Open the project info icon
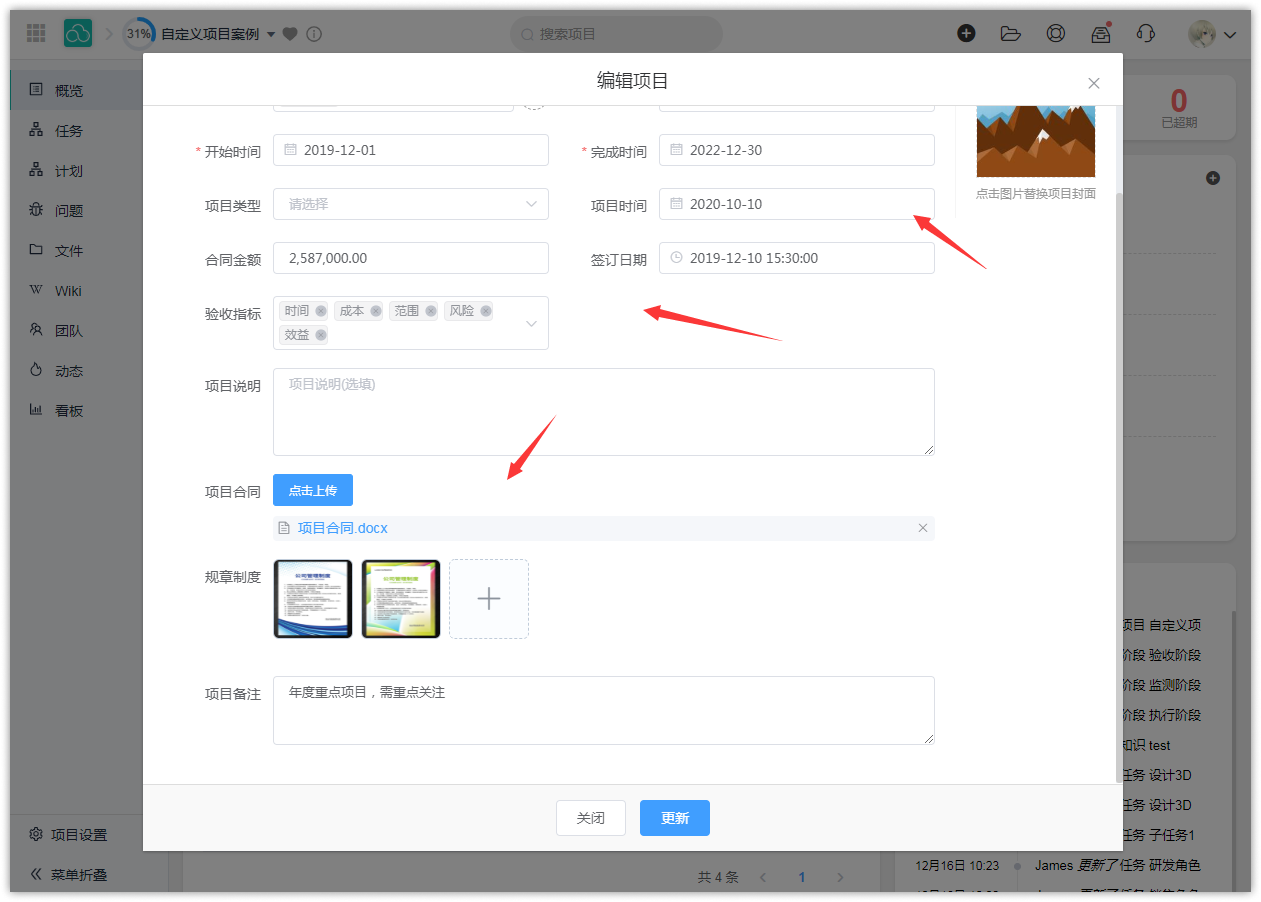Viewport: 1261px width, 902px height. tap(314, 34)
